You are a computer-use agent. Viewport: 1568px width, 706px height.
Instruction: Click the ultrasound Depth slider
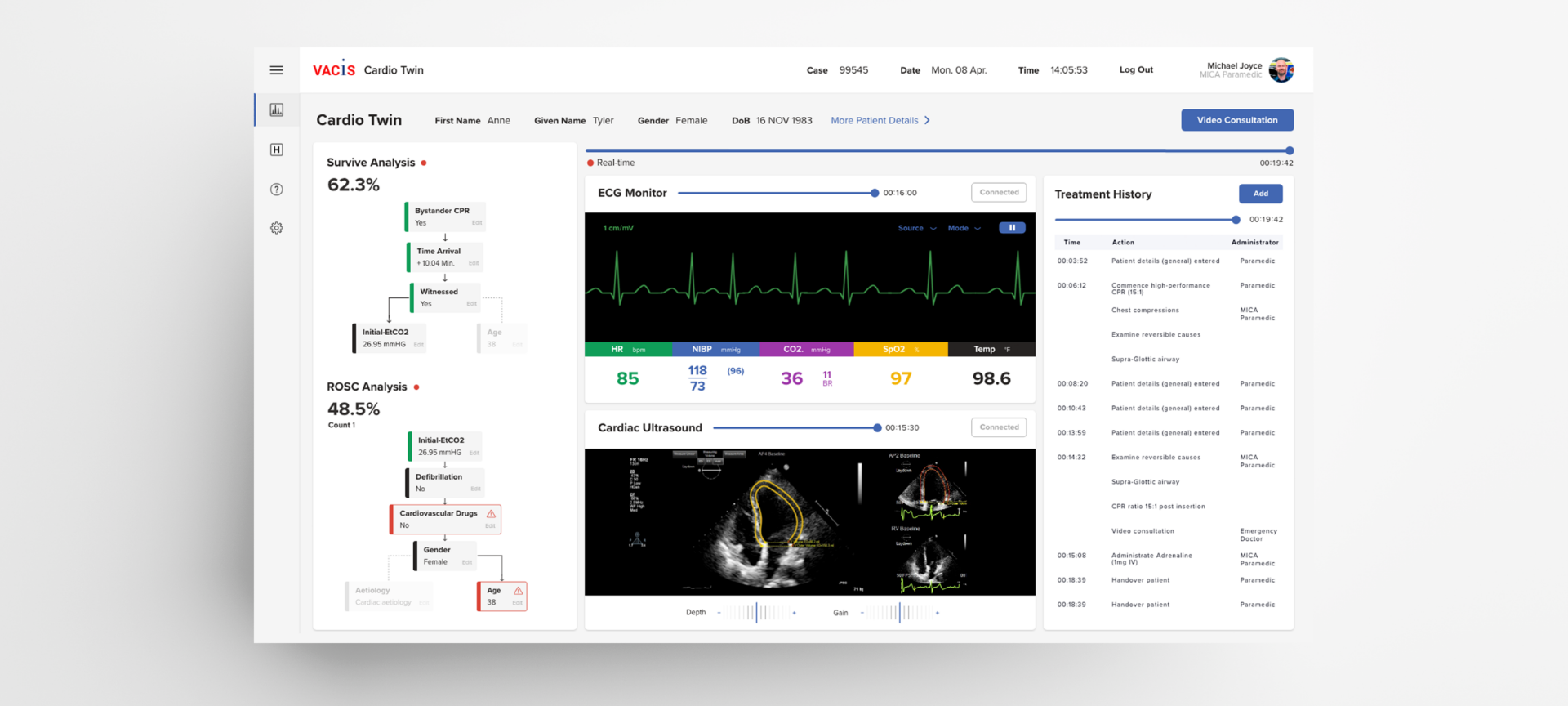pos(756,613)
